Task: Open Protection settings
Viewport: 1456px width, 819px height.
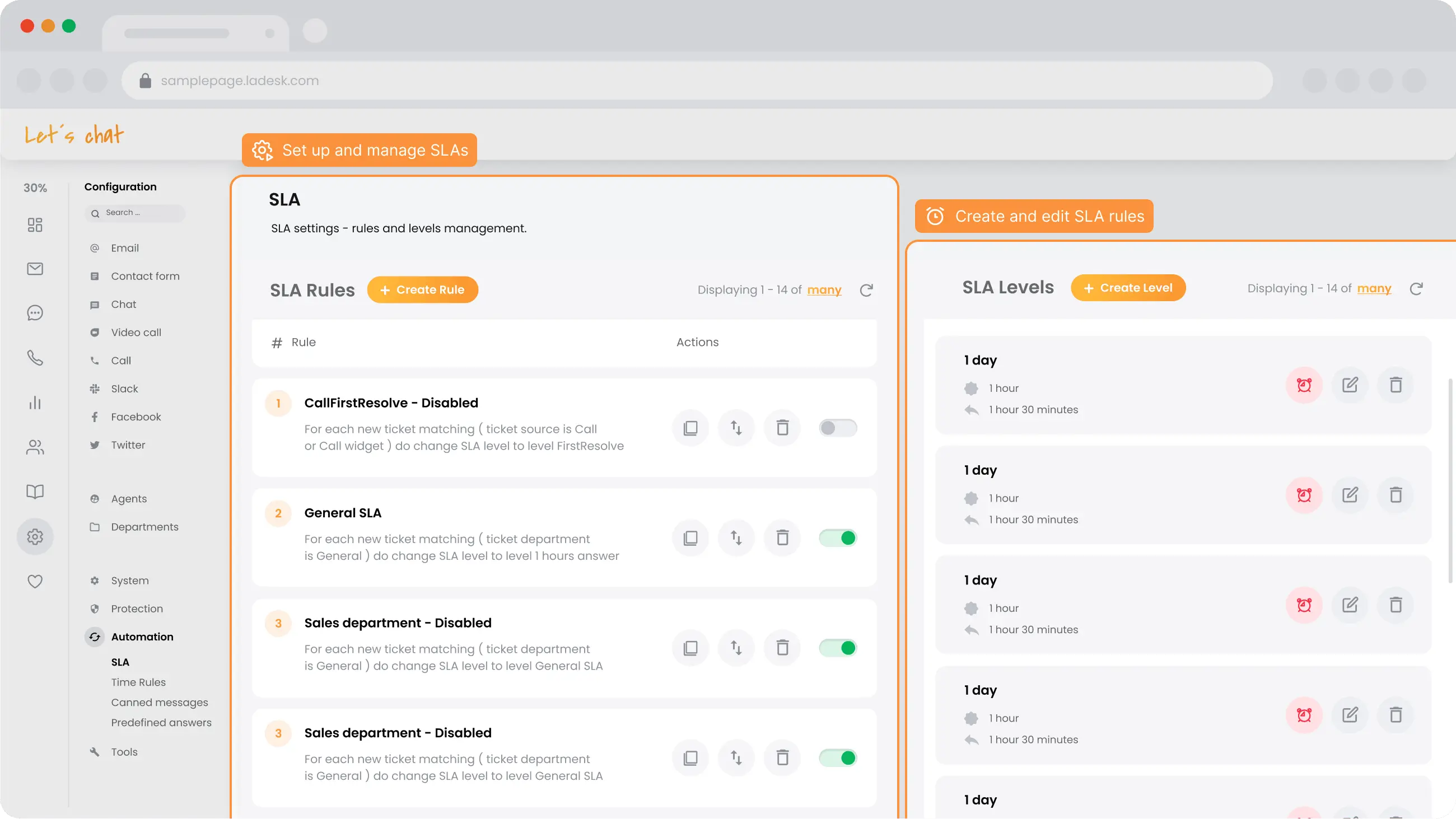Action: pos(126,609)
